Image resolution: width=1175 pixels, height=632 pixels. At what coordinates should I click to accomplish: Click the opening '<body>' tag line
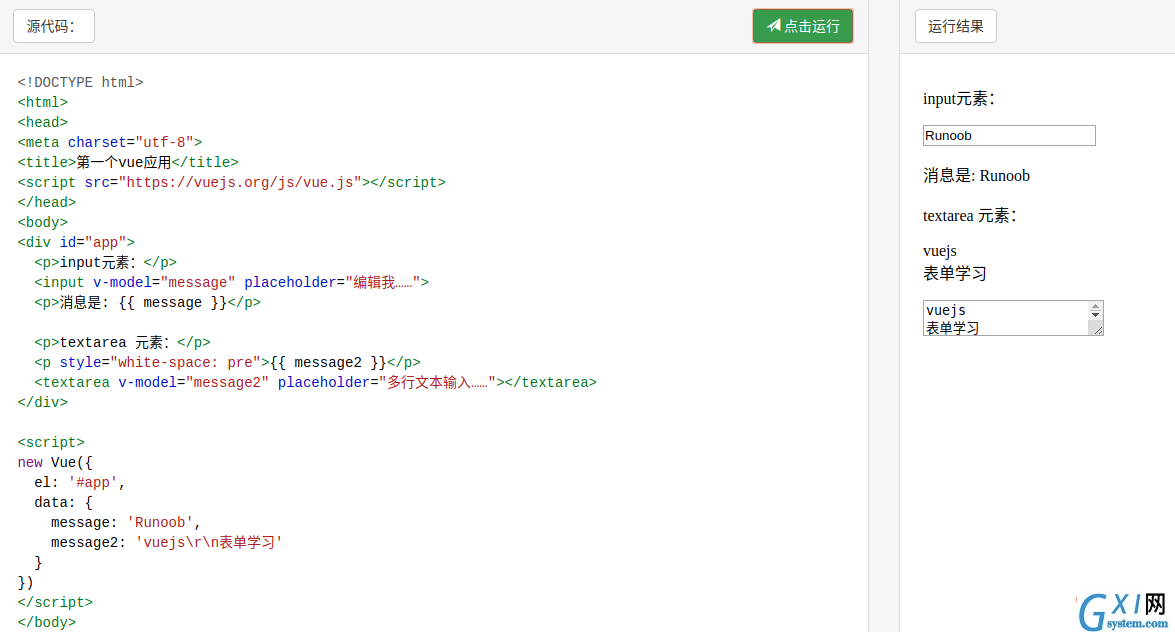(43, 223)
